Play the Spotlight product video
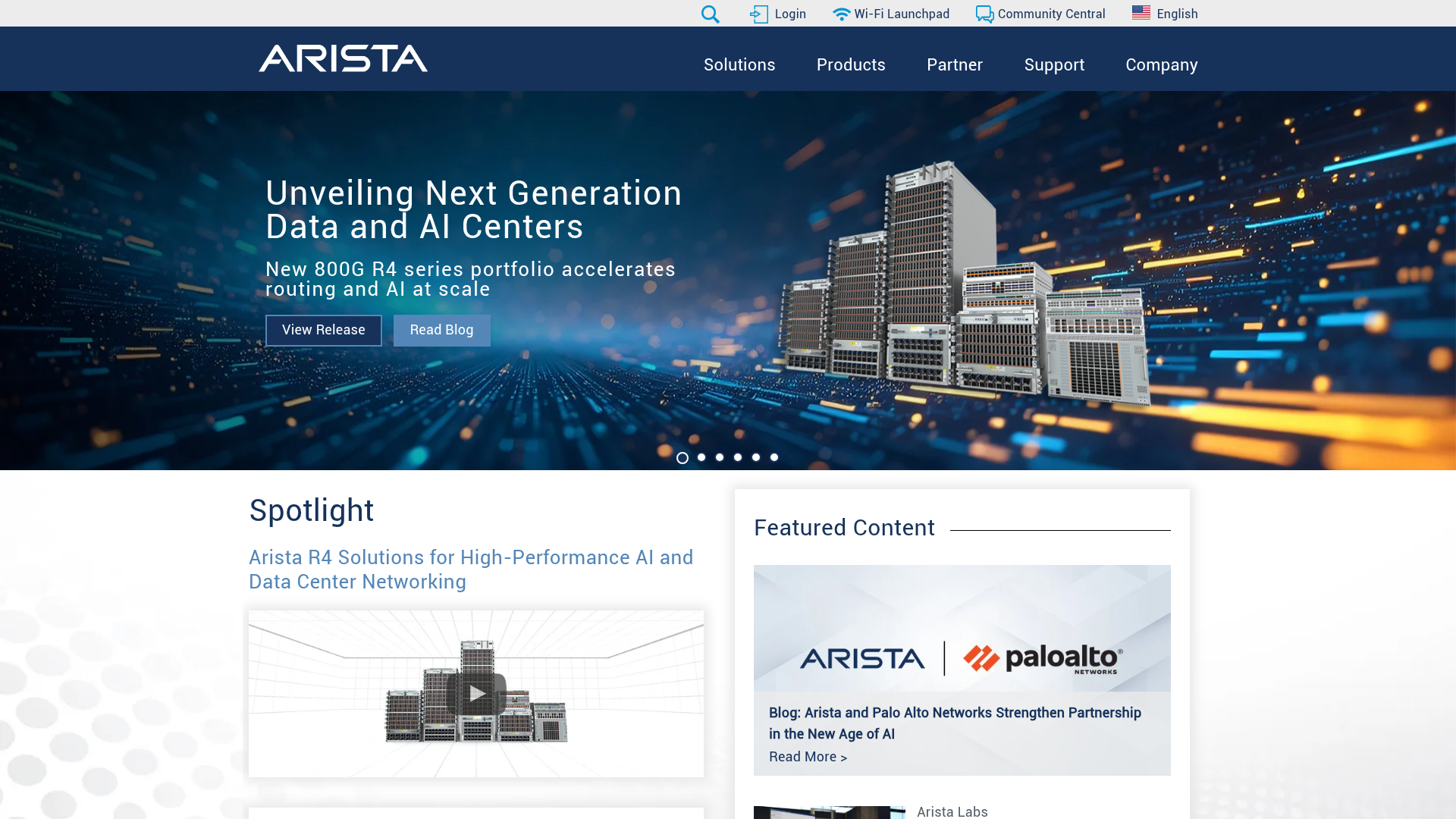The height and width of the screenshot is (819, 1456). 475,692
